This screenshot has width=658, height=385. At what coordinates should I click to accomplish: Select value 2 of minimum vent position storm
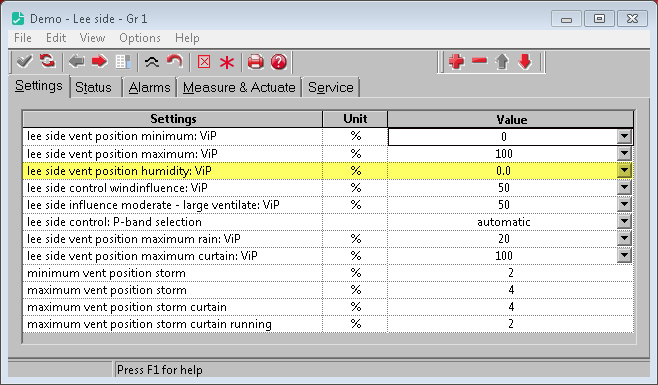click(x=510, y=273)
